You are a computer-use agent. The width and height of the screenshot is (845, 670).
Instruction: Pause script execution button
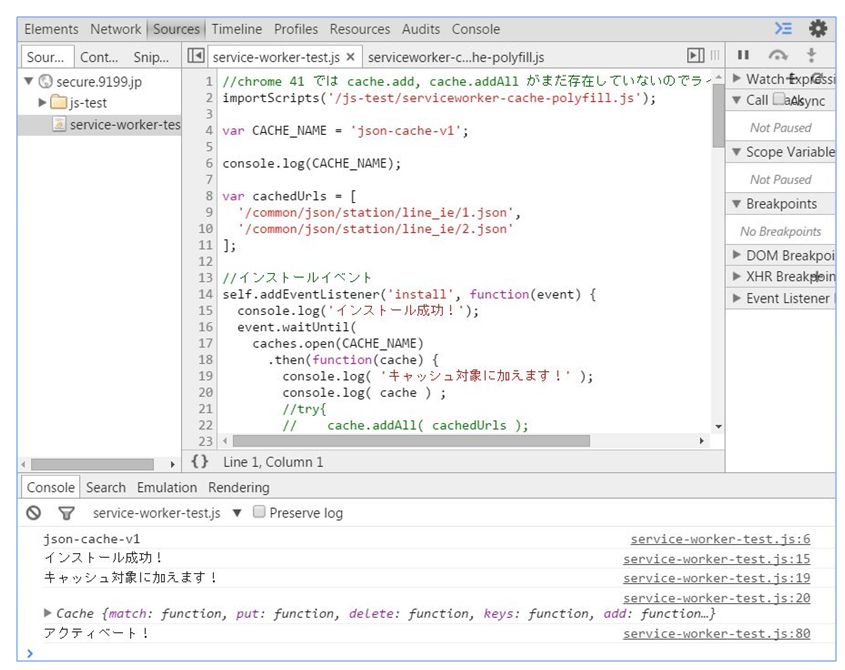click(743, 55)
